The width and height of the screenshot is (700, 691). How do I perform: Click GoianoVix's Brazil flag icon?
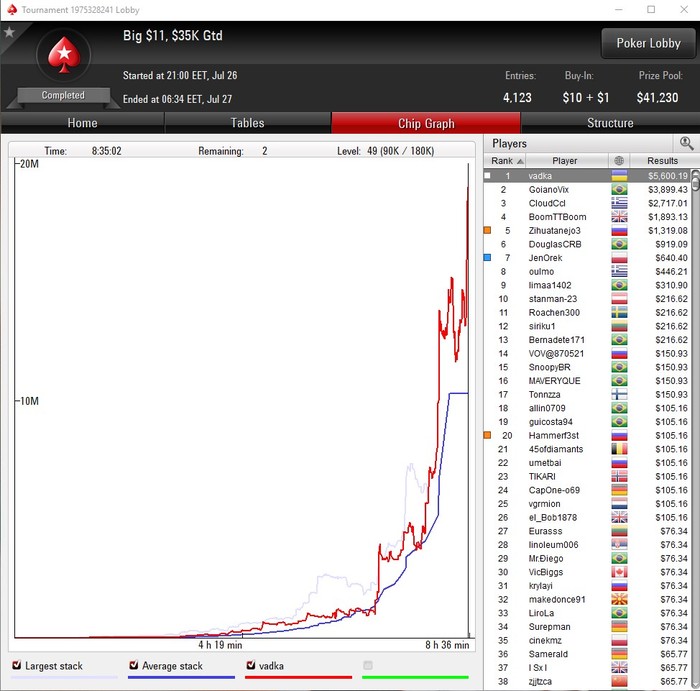click(x=619, y=190)
